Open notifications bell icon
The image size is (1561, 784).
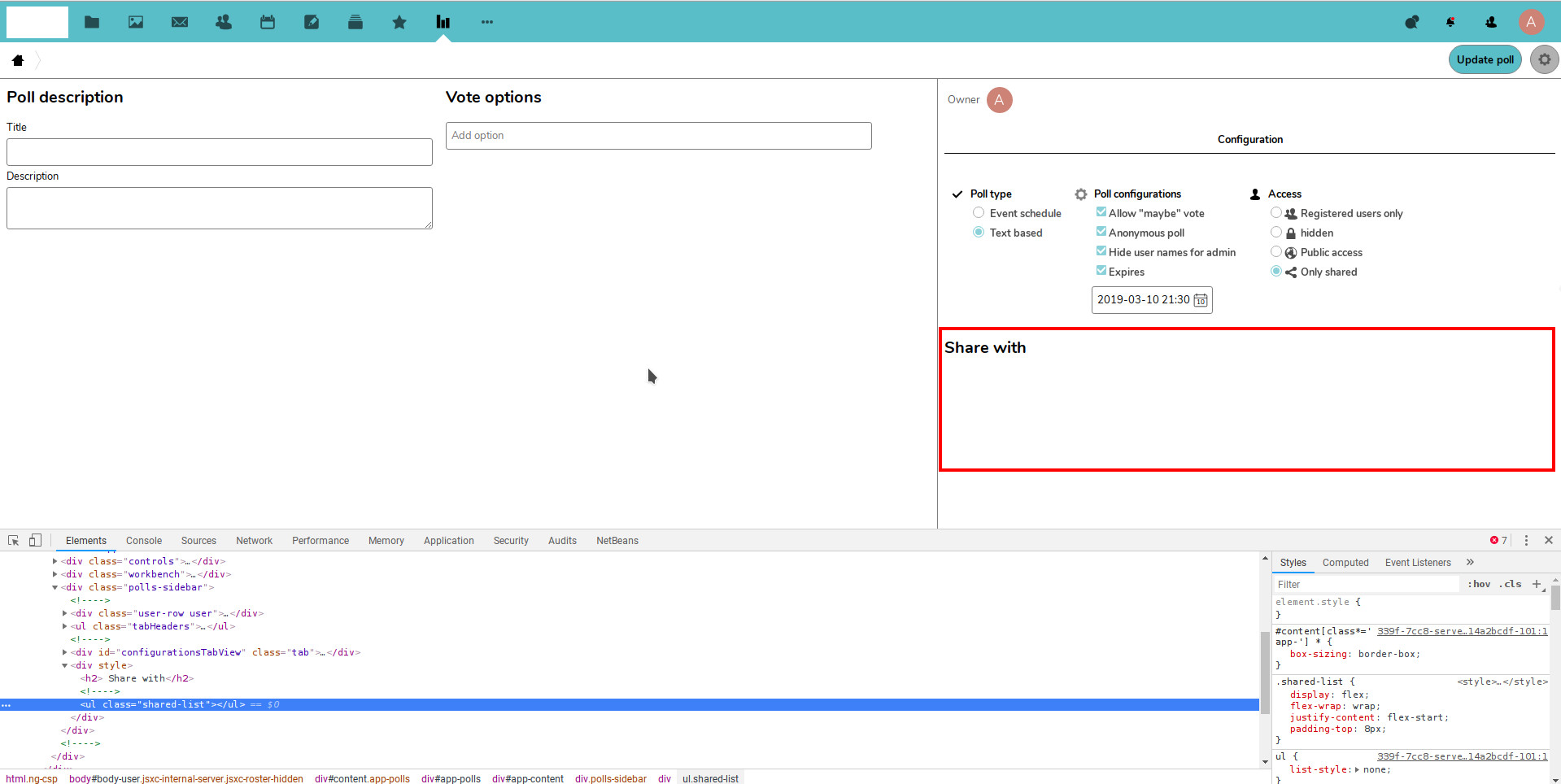coord(1450,22)
